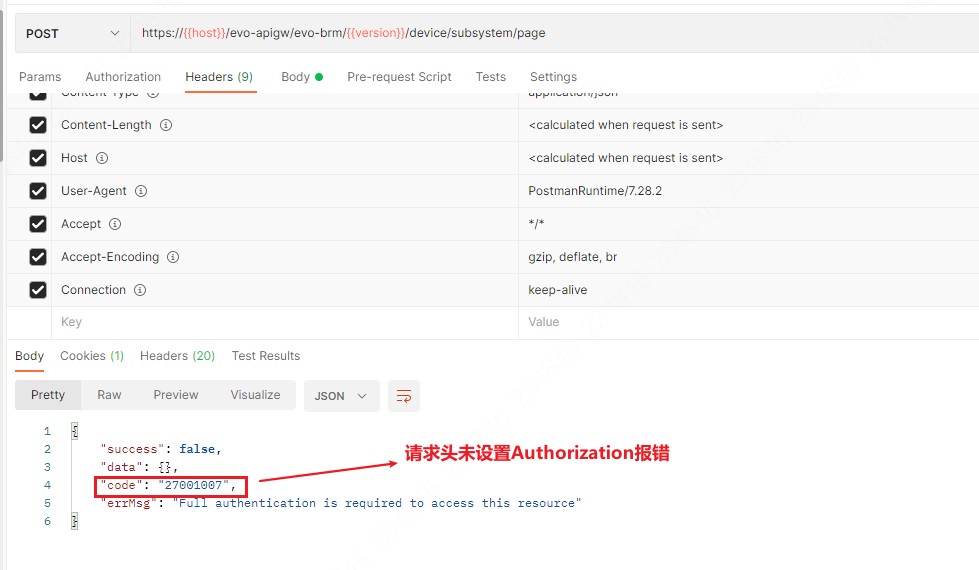Click info icon beside Accept header
This screenshot has height=570, width=979.
(115, 224)
